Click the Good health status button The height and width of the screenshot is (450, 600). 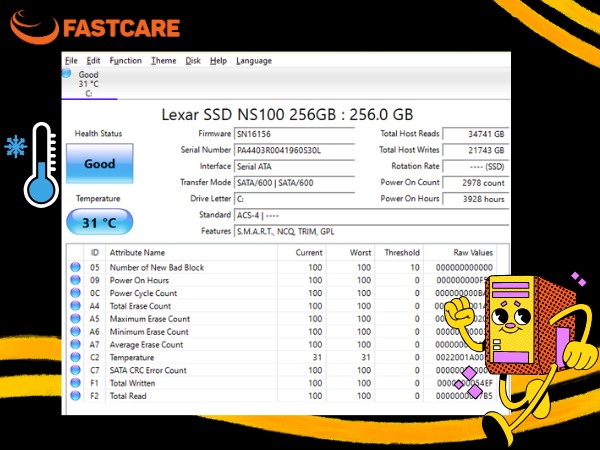point(99,163)
